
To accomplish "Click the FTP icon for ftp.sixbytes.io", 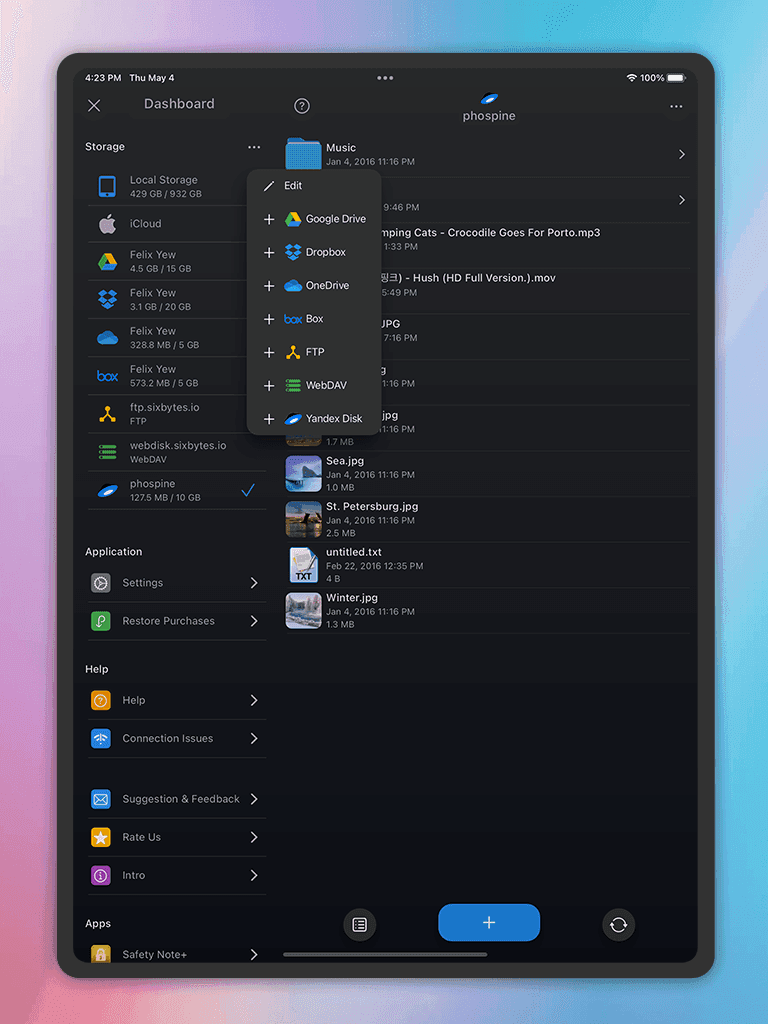I will pyautogui.click(x=107, y=414).
